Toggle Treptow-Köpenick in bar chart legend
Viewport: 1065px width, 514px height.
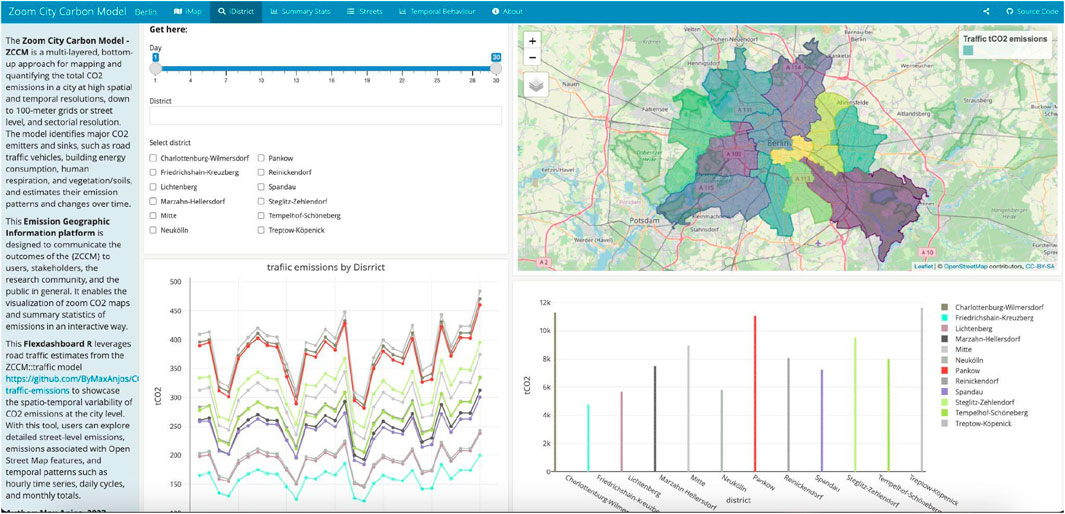click(x=977, y=423)
